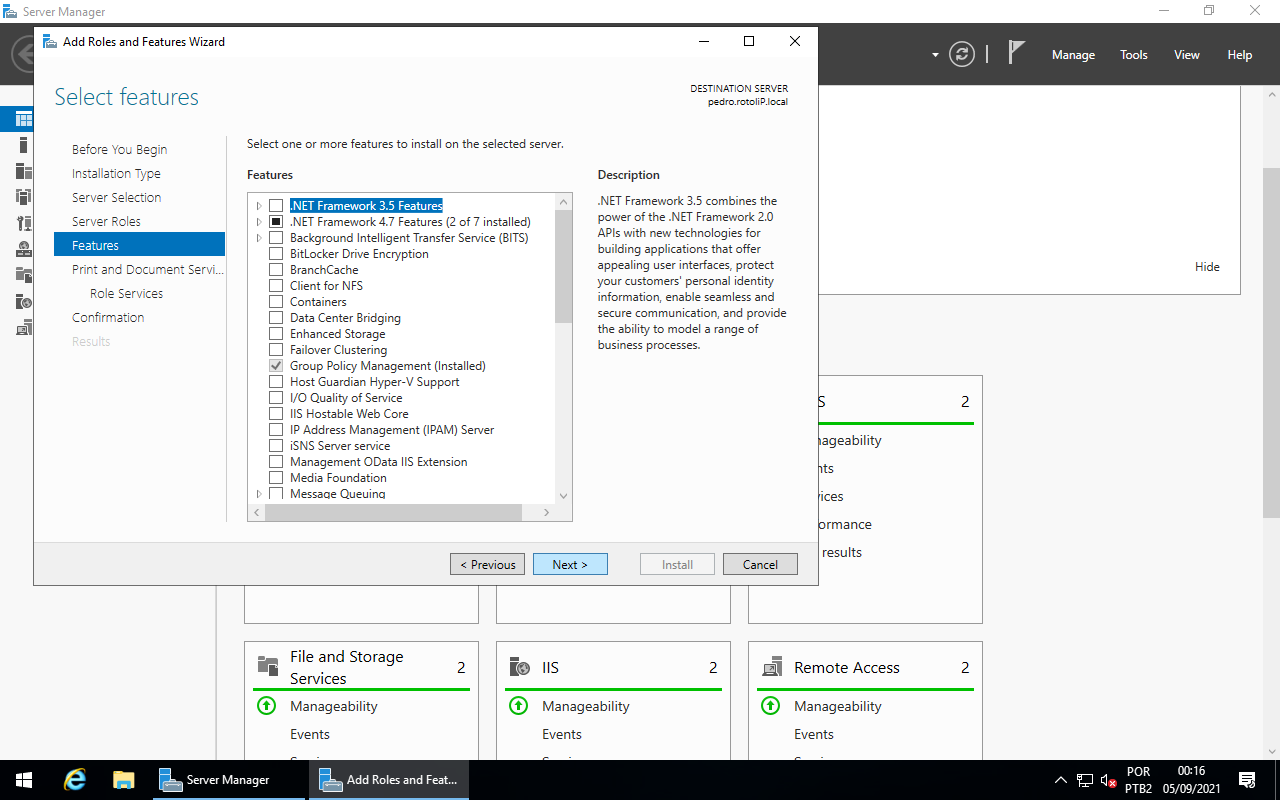Click the Hide link in welcome panel
Screen dimensions: 1280x800
pos(1207,267)
